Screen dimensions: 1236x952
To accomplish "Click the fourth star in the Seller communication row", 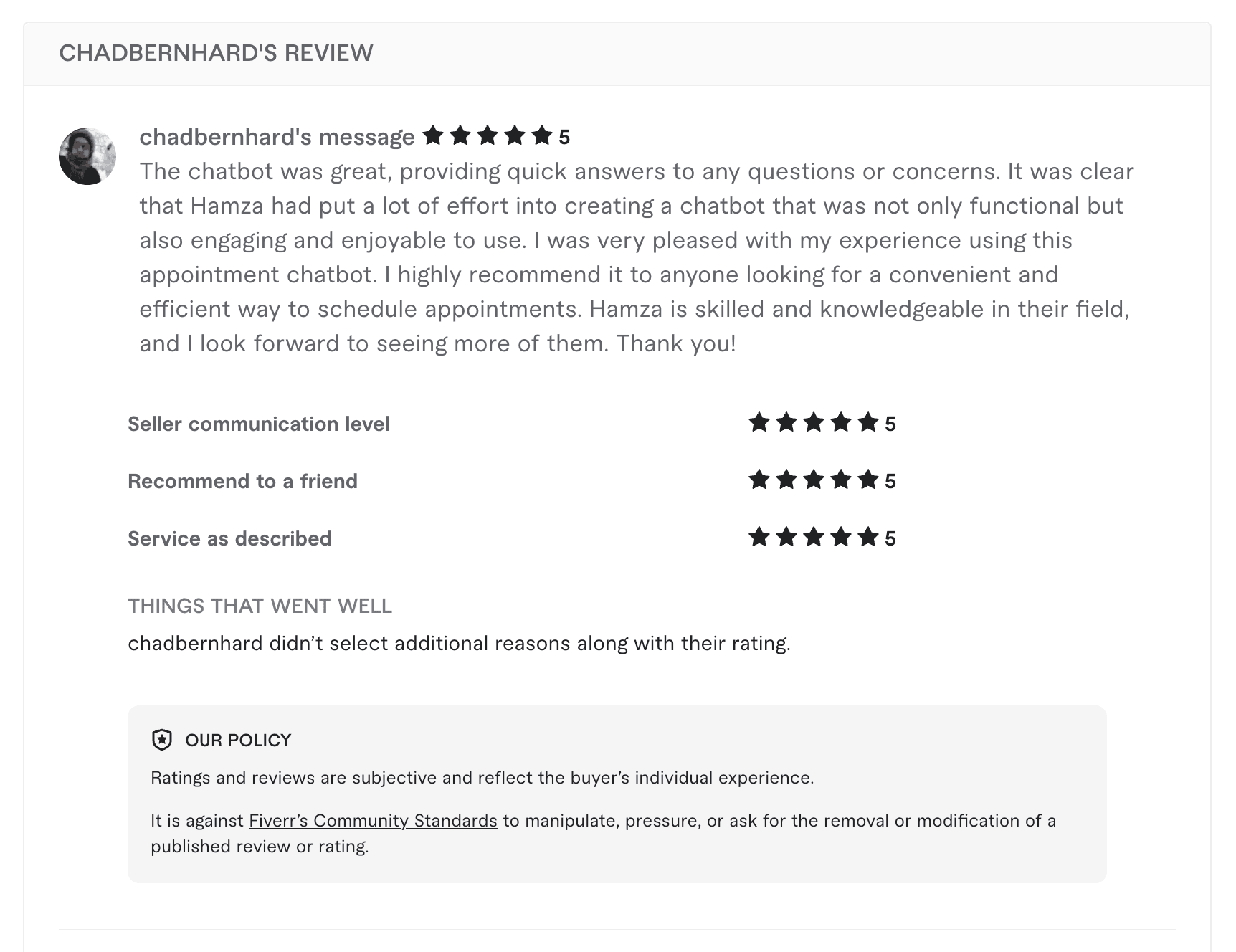I will (x=842, y=423).
